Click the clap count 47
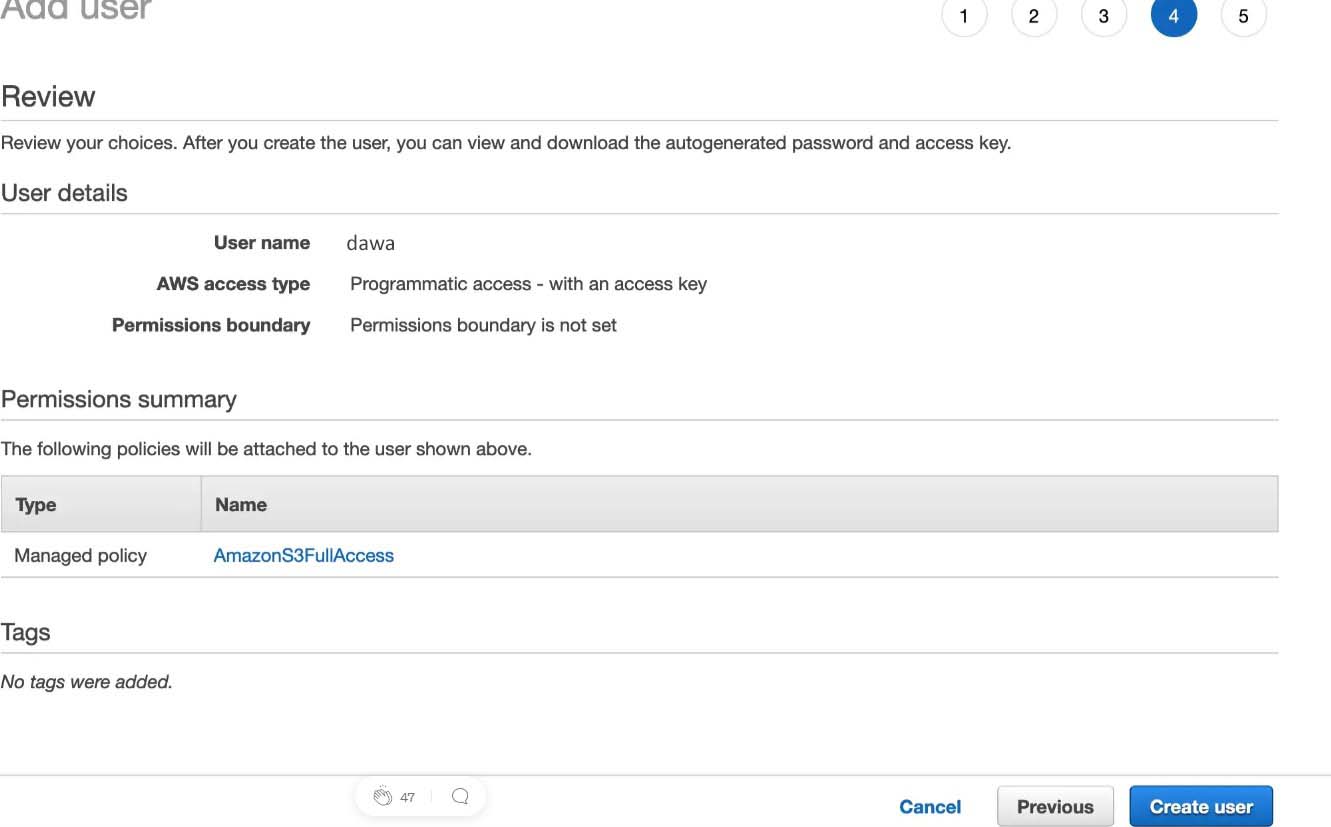 coord(407,798)
